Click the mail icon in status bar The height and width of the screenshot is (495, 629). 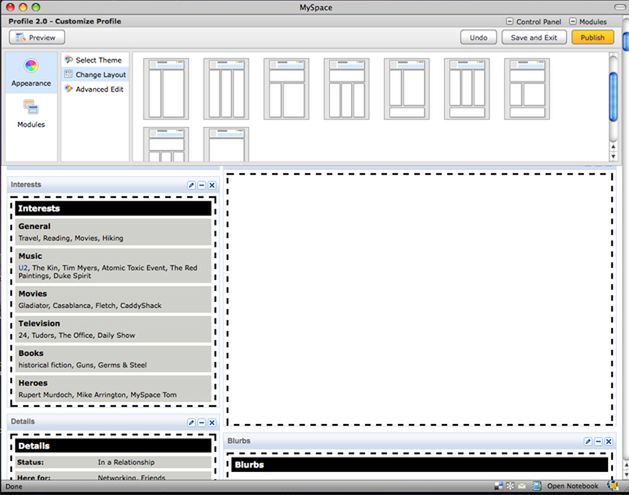(522, 486)
